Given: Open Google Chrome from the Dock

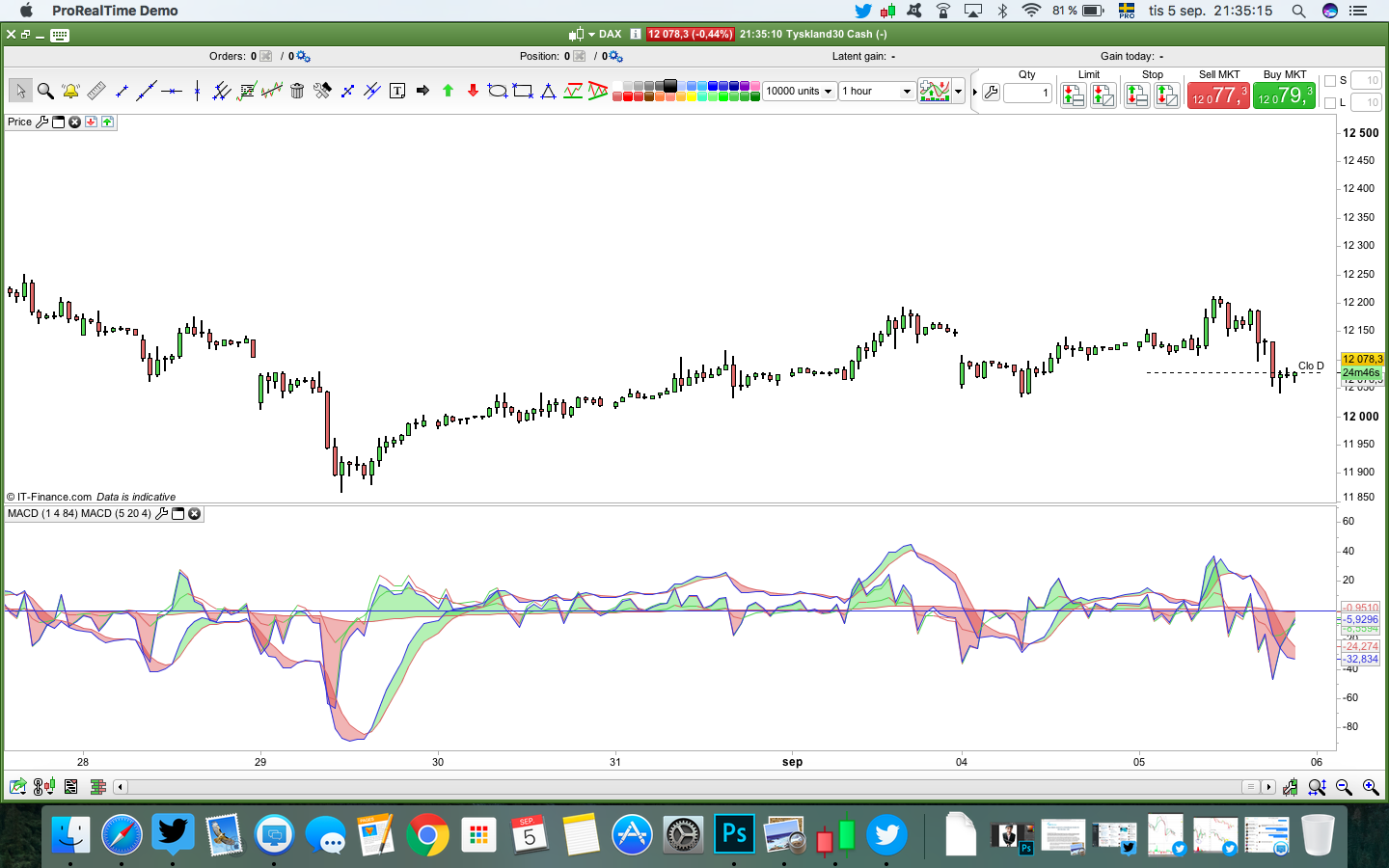Looking at the screenshot, I should 427,834.
